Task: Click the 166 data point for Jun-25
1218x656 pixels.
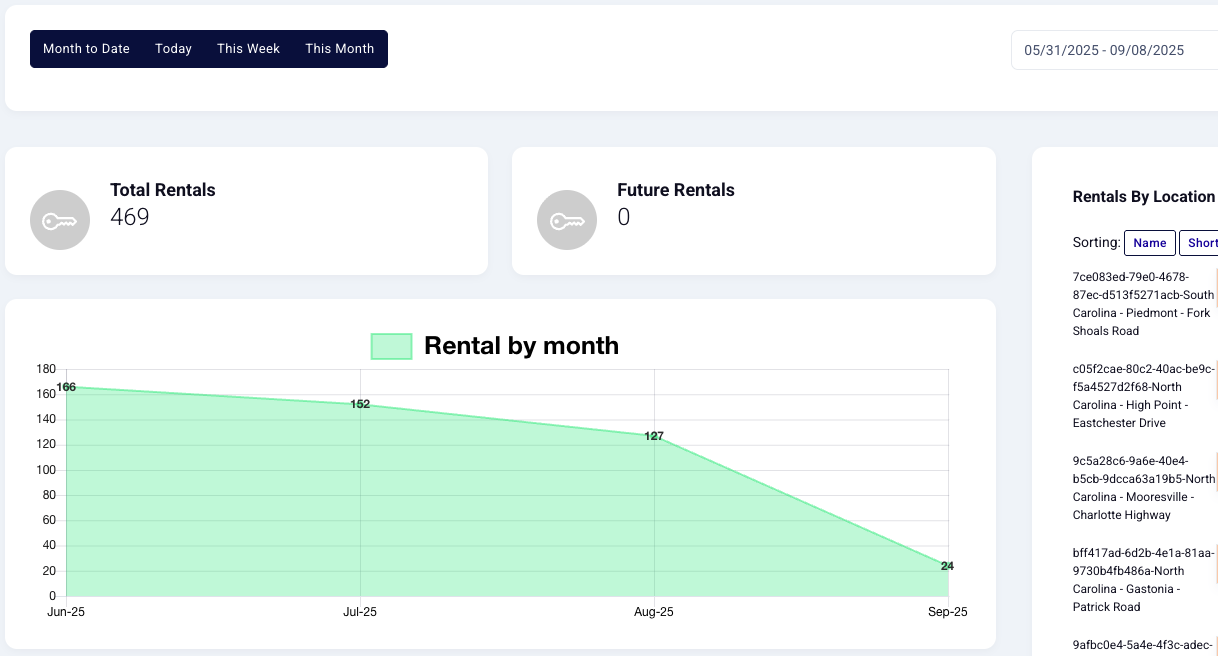Action: click(66, 387)
